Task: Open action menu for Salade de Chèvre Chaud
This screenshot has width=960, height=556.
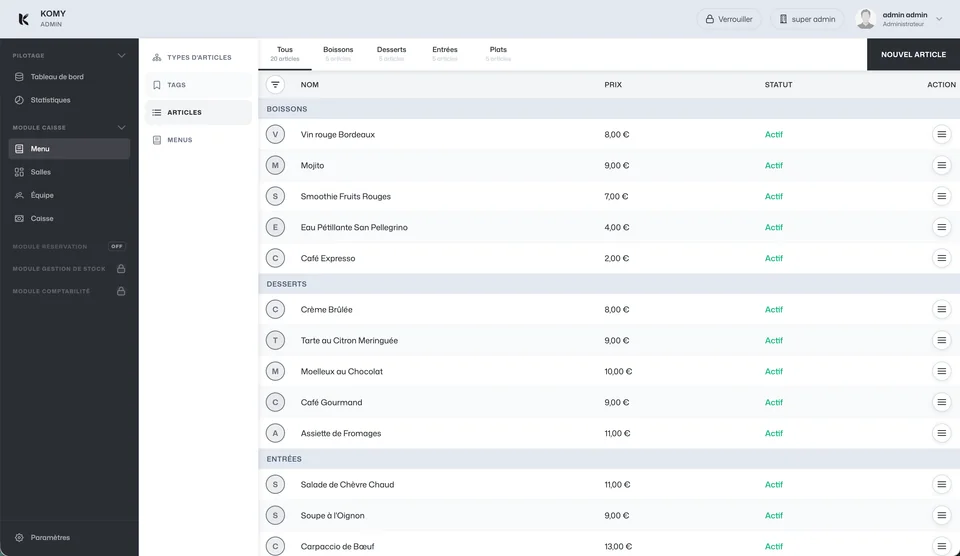Action: pos(942,484)
